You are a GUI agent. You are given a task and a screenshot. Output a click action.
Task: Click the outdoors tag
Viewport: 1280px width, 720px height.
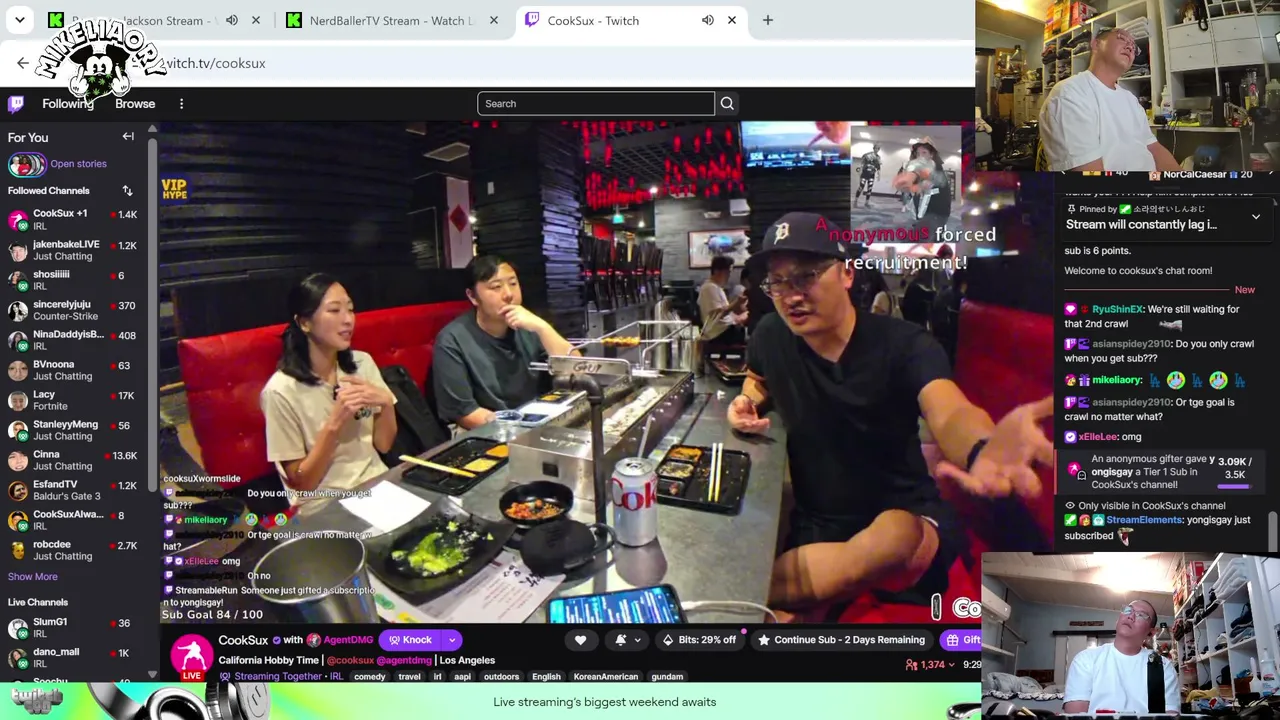tap(501, 677)
